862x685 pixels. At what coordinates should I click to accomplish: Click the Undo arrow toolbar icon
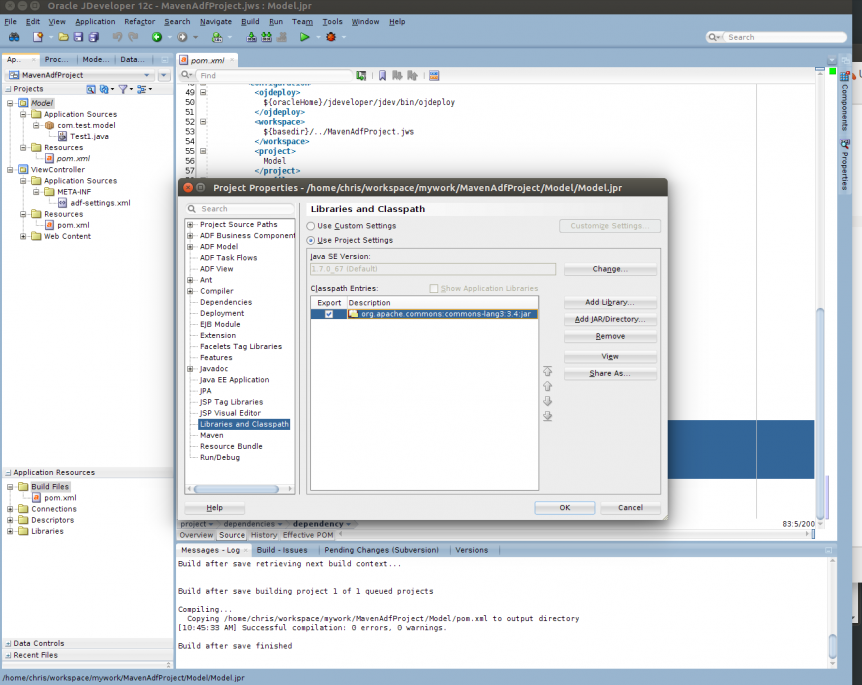118,37
